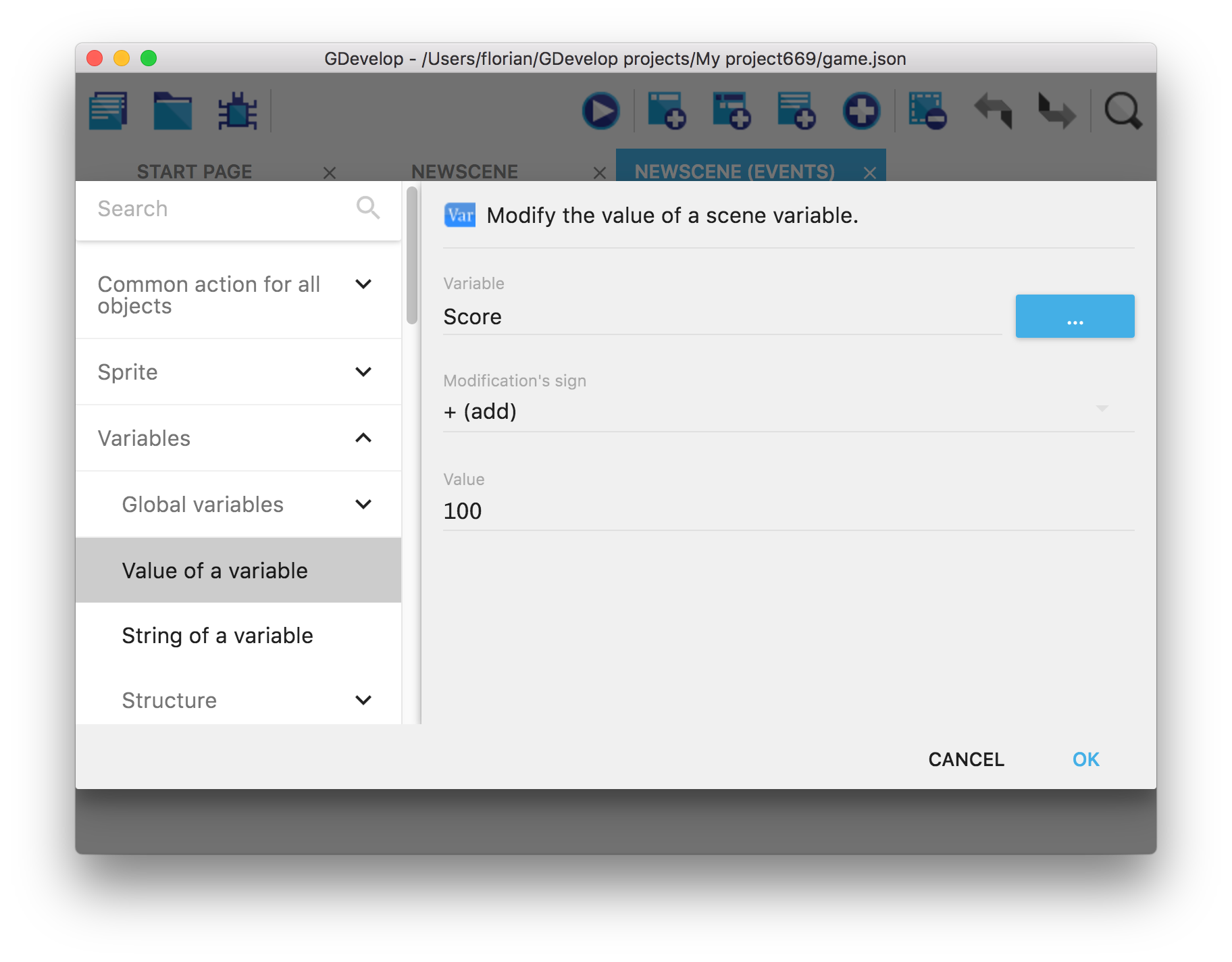The height and width of the screenshot is (962, 1232).
Task: Click the delete selection icon in toolbar
Action: [x=927, y=111]
